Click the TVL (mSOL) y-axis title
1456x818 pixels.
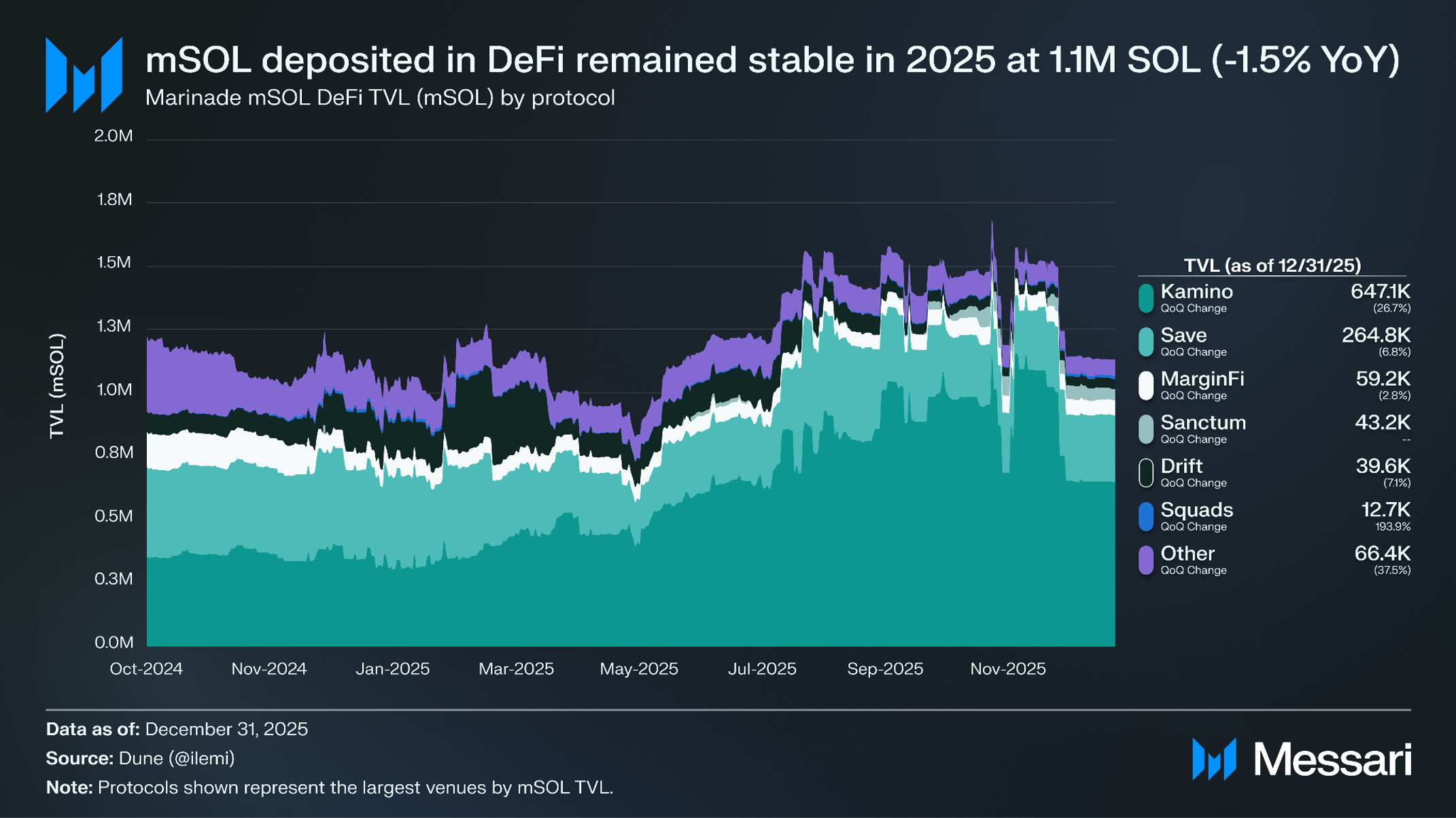pyautogui.click(x=57, y=386)
